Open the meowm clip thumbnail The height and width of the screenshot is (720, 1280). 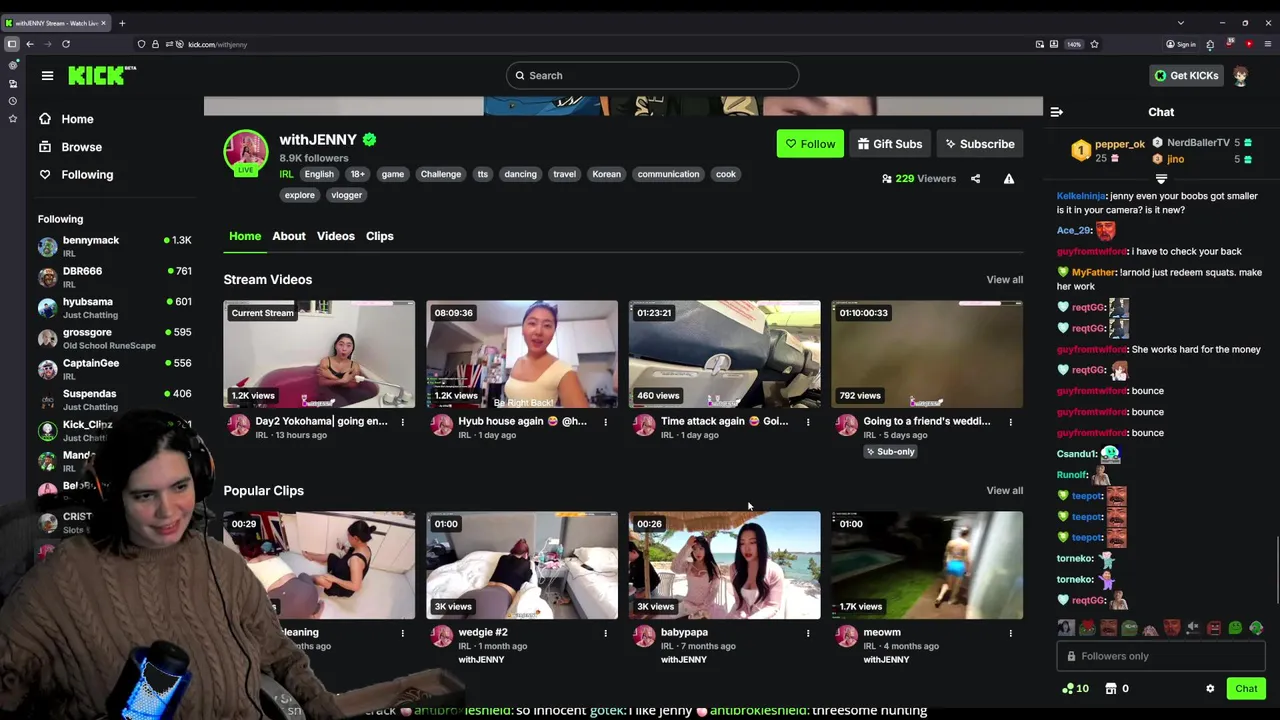927,565
